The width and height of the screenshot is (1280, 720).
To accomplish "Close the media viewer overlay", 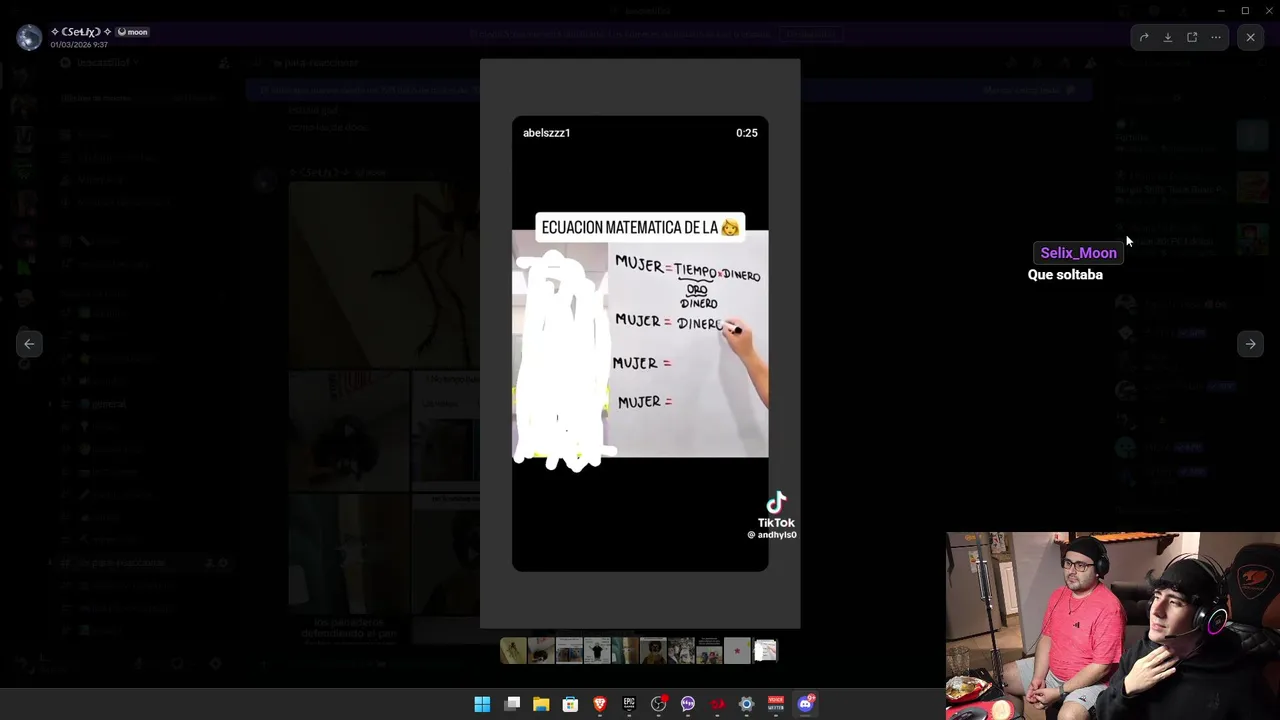I will tap(1250, 38).
